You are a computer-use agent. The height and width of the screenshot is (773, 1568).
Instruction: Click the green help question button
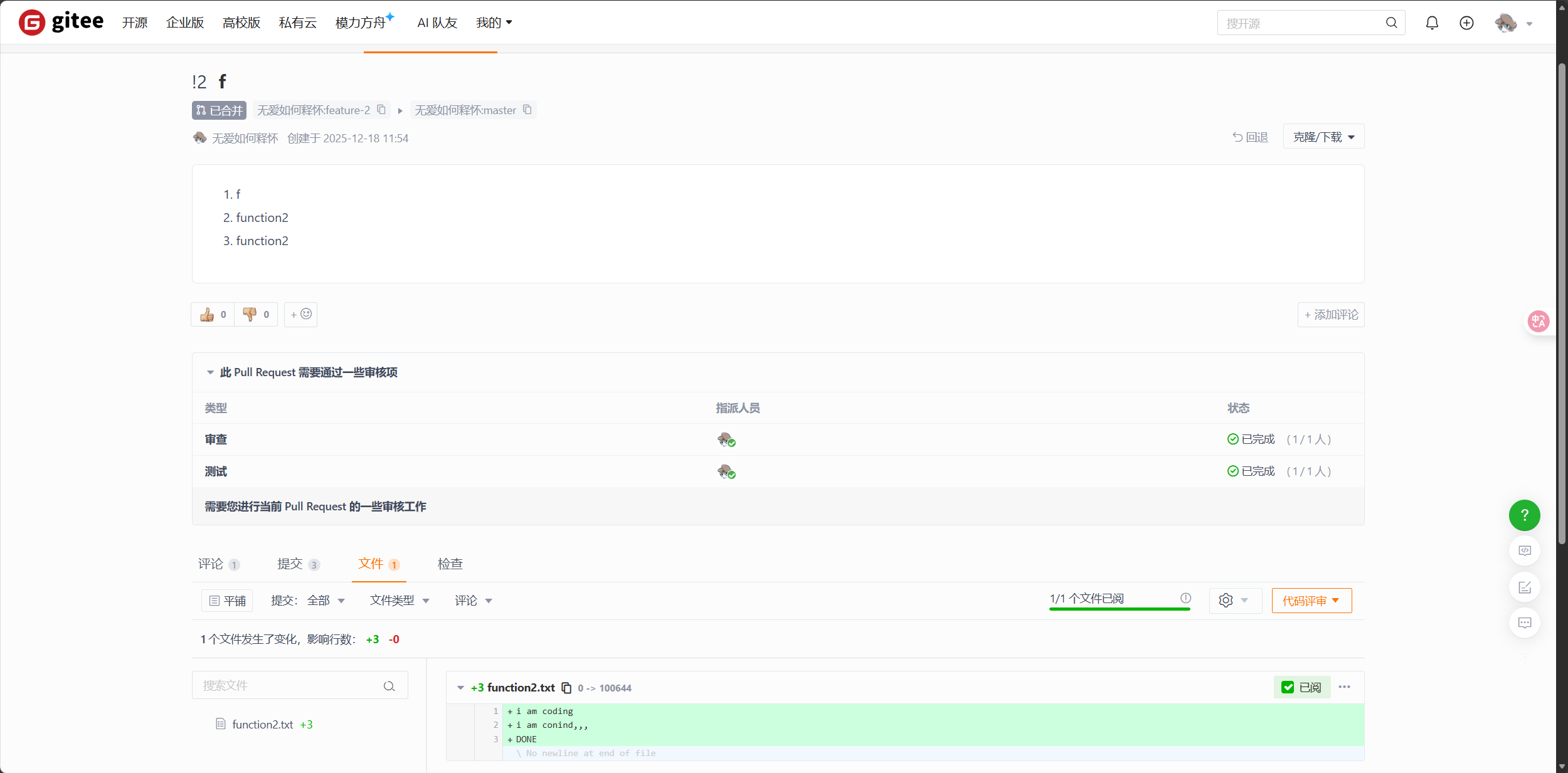point(1524,515)
